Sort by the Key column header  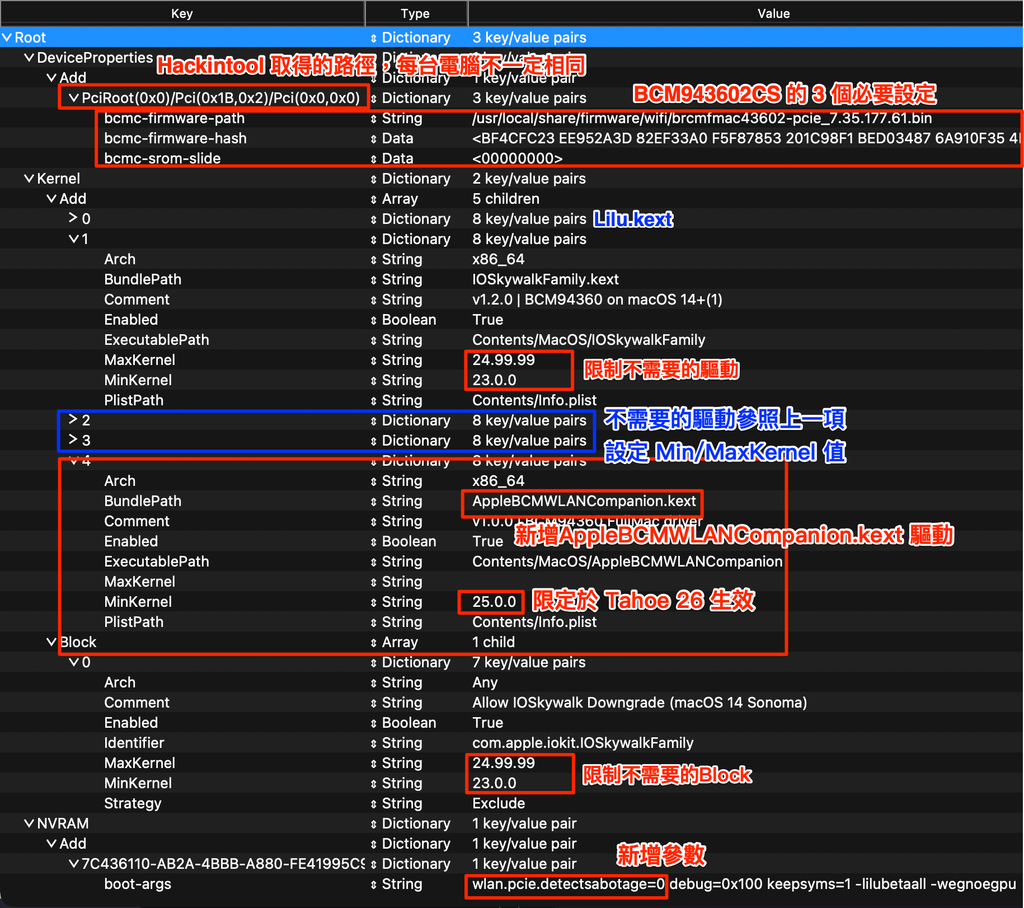coord(182,13)
